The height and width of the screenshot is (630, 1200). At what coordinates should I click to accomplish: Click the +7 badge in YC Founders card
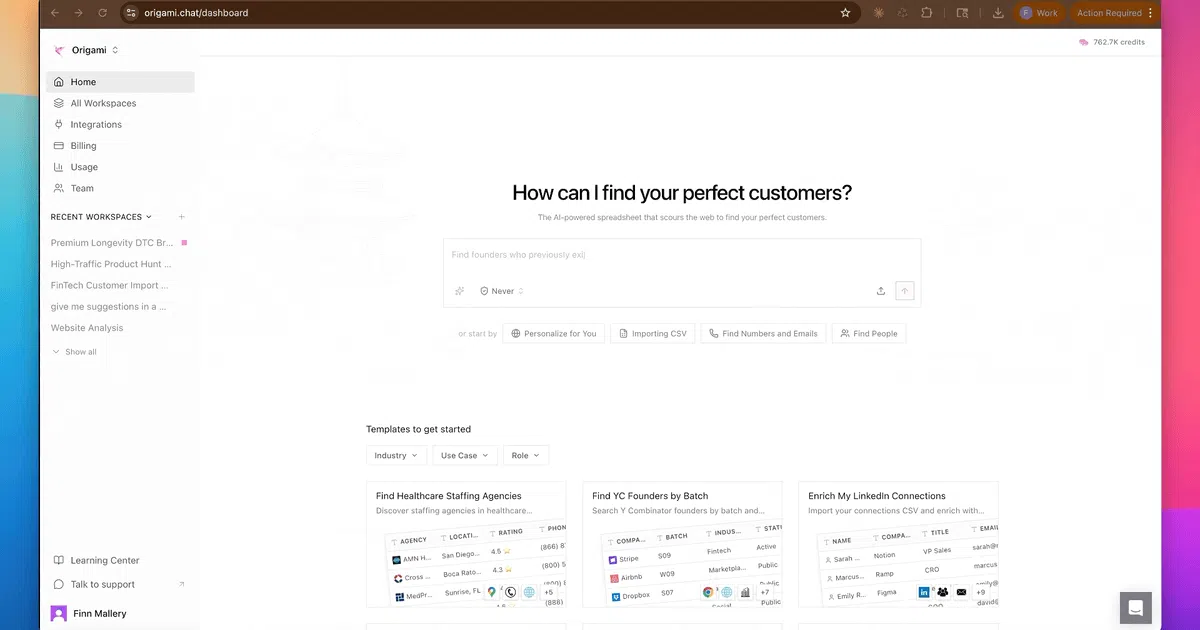765,592
